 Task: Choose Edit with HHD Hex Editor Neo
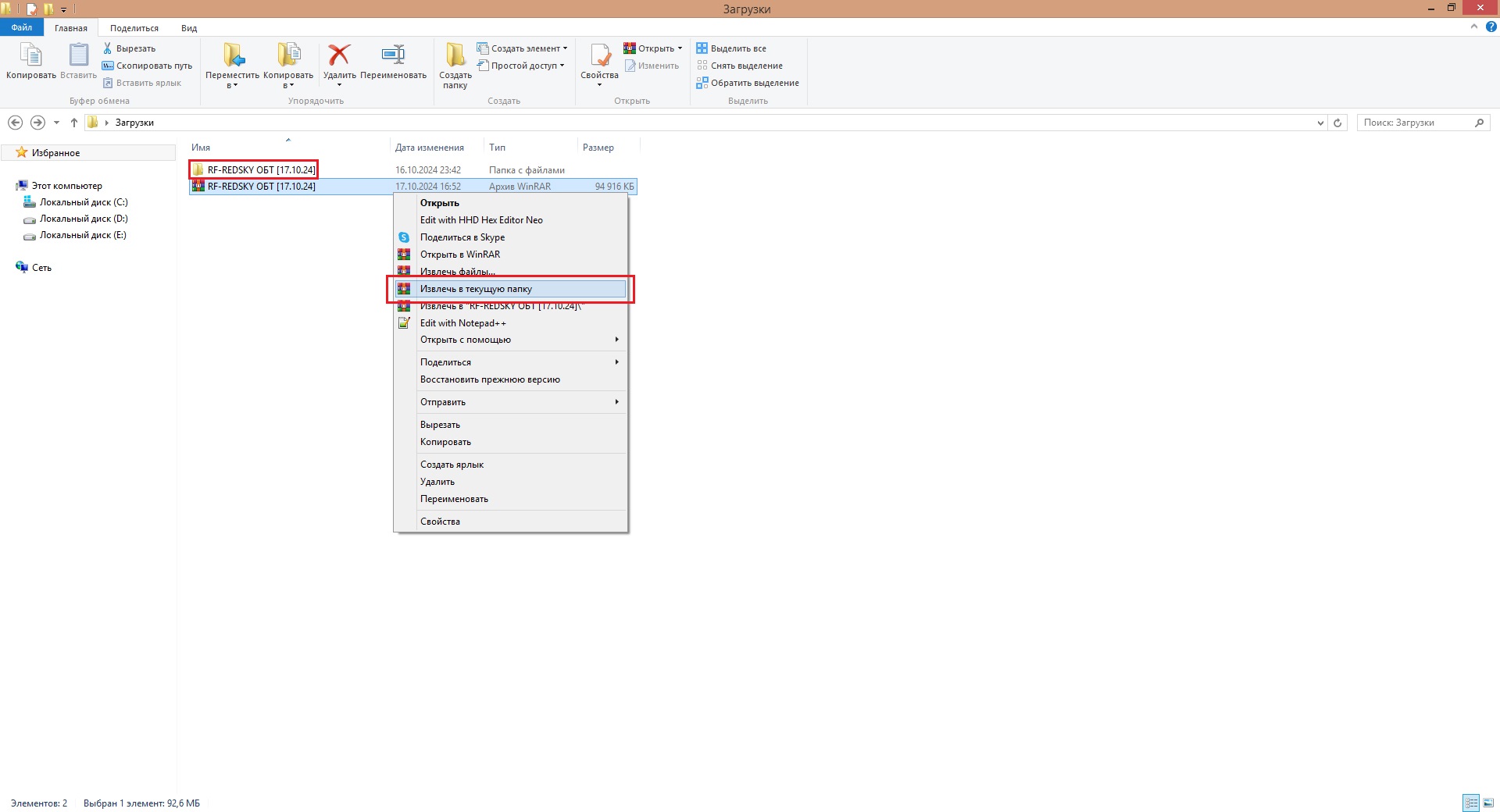510,220
